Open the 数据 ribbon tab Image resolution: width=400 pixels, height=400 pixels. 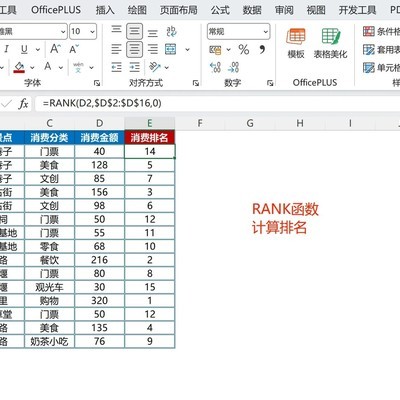point(252,10)
